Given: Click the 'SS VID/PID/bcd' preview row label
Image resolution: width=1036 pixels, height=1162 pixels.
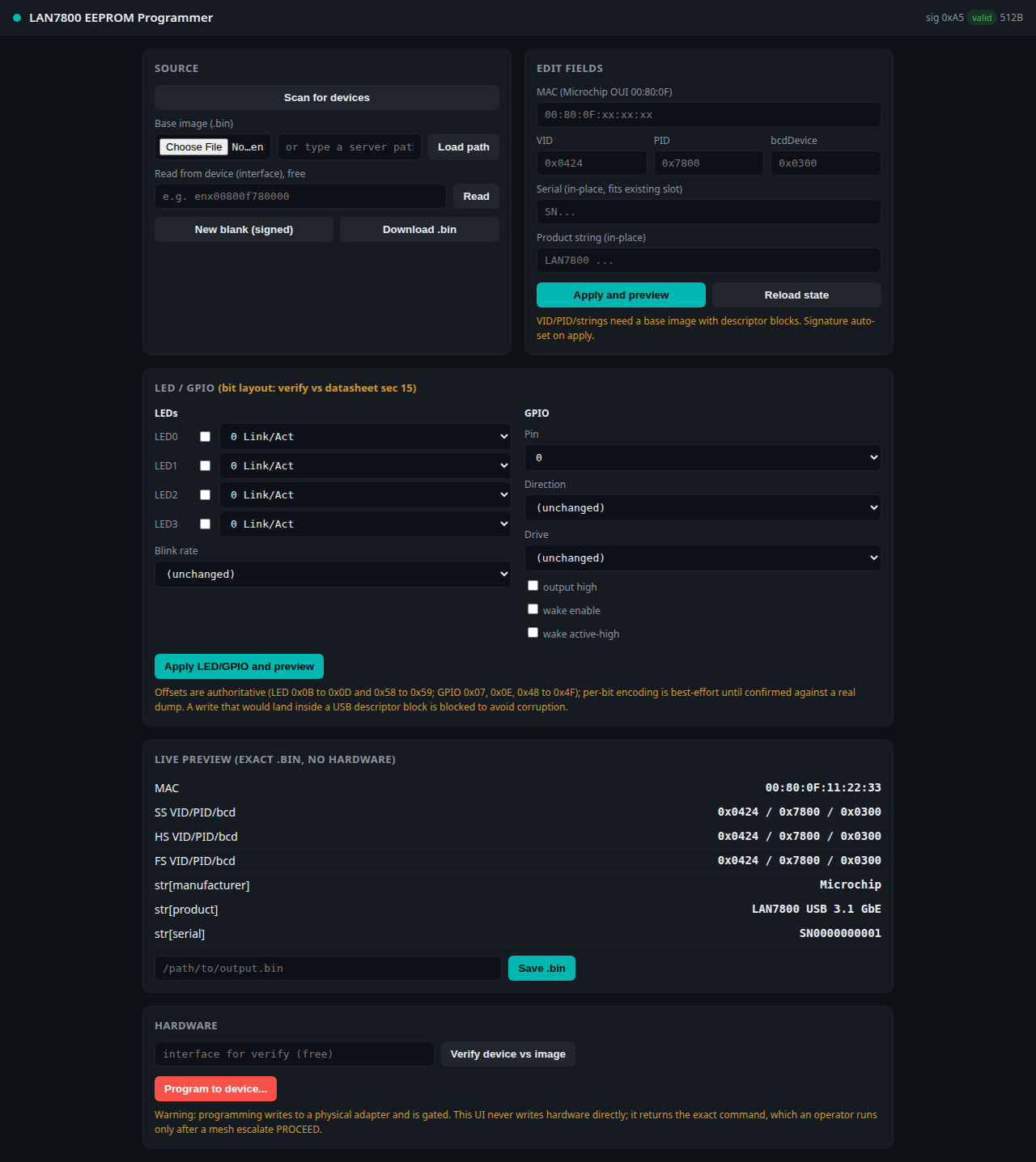Looking at the screenshot, I should tap(195, 812).
